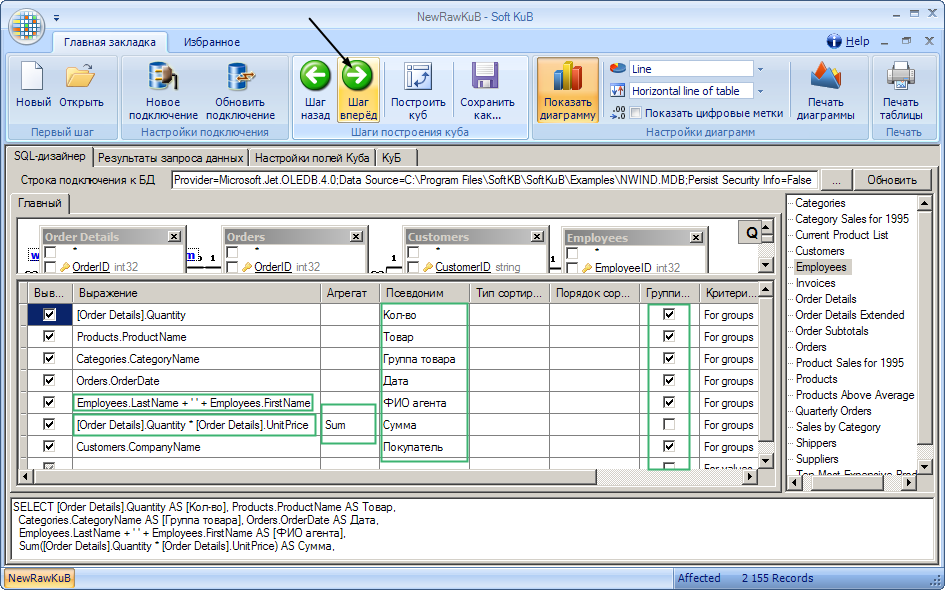The image size is (945, 590).
Task: Click the Псевдоним column header
Action: pyautogui.click(x=424, y=293)
